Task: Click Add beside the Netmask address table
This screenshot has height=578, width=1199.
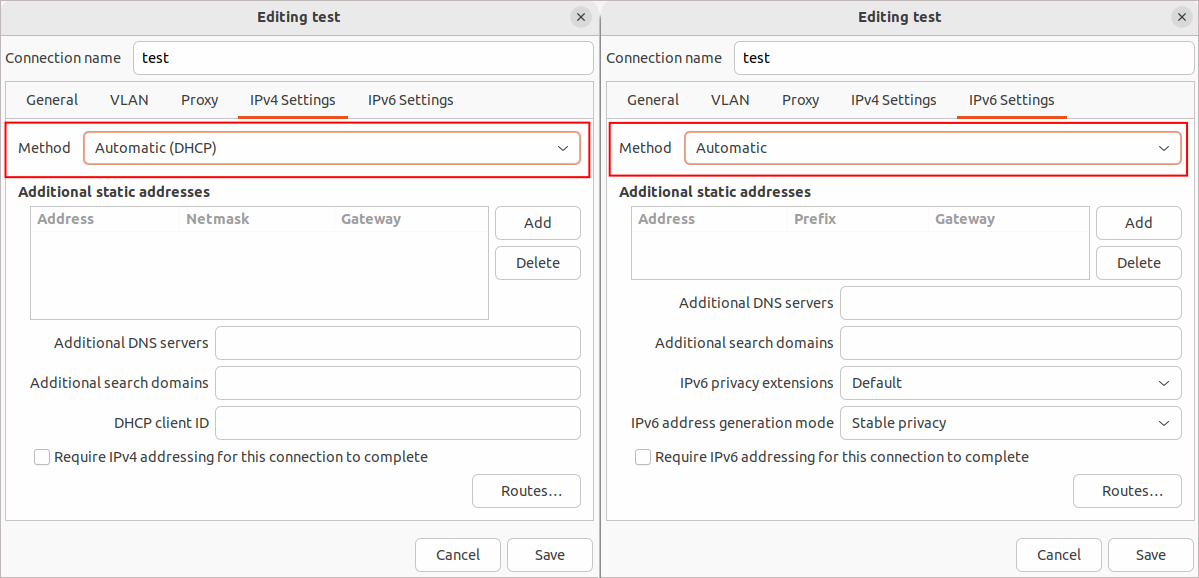Action: click(x=537, y=223)
